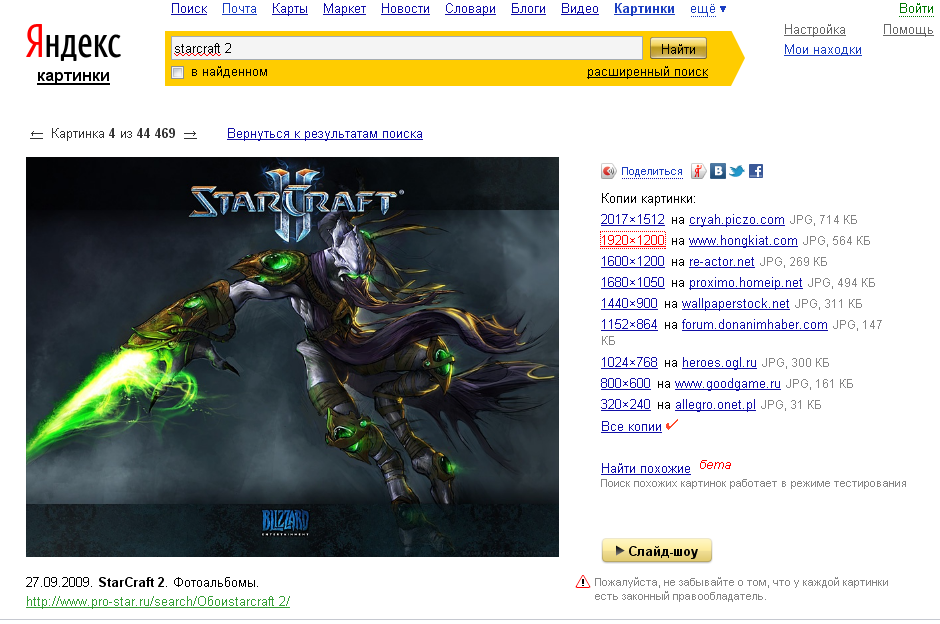Open the 800×600 copy
940x624 pixels.
(x=625, y=384)
